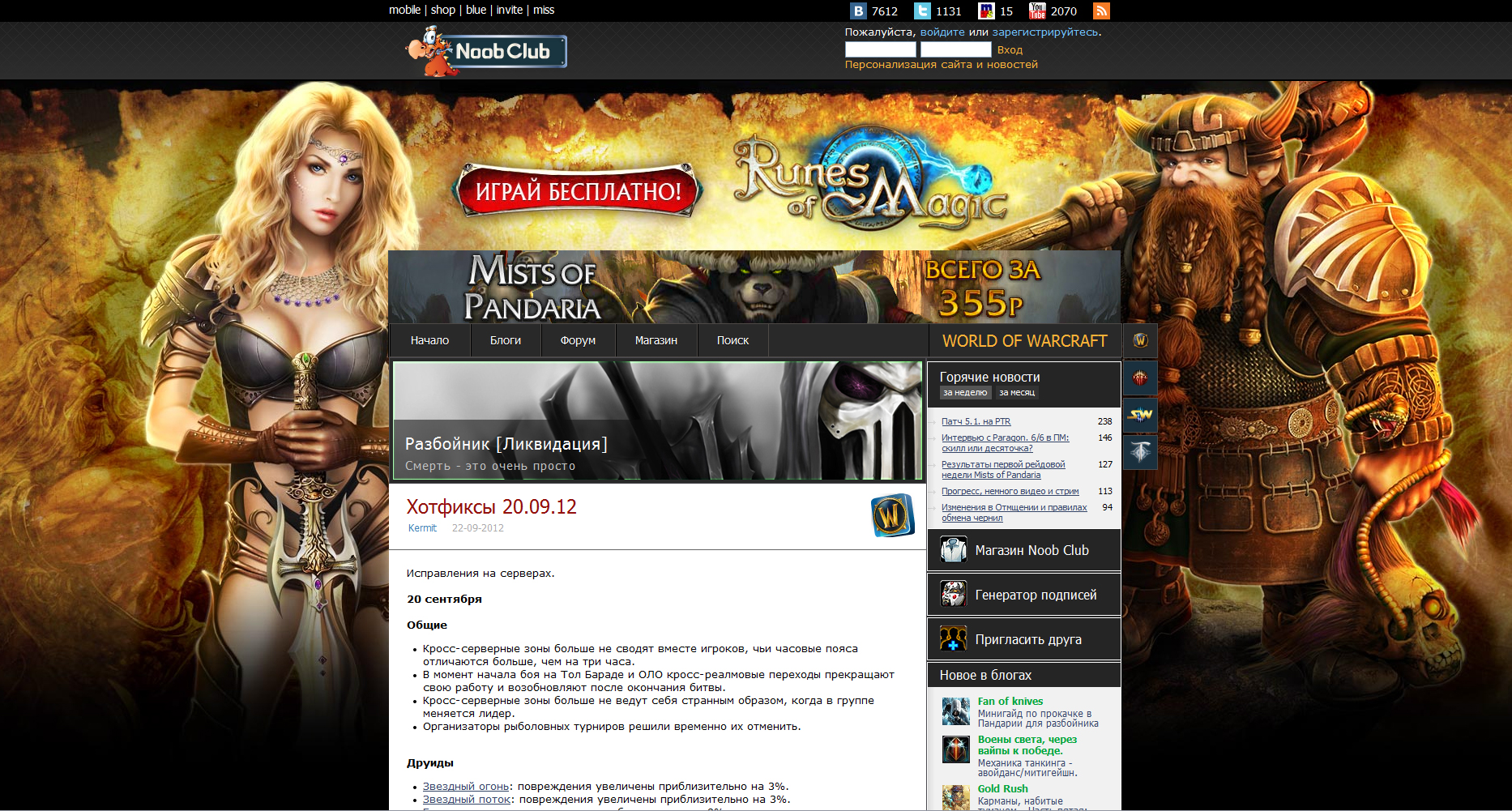The width and height of the screenshot is (1512, 811).
Task: Open news link Патч 5.1. на PTR
Action: (x=976, y=421)
